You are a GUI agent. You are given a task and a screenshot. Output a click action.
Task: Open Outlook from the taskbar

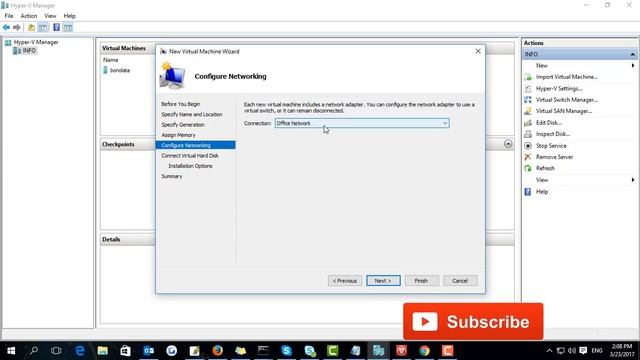(x=149, y=351)
